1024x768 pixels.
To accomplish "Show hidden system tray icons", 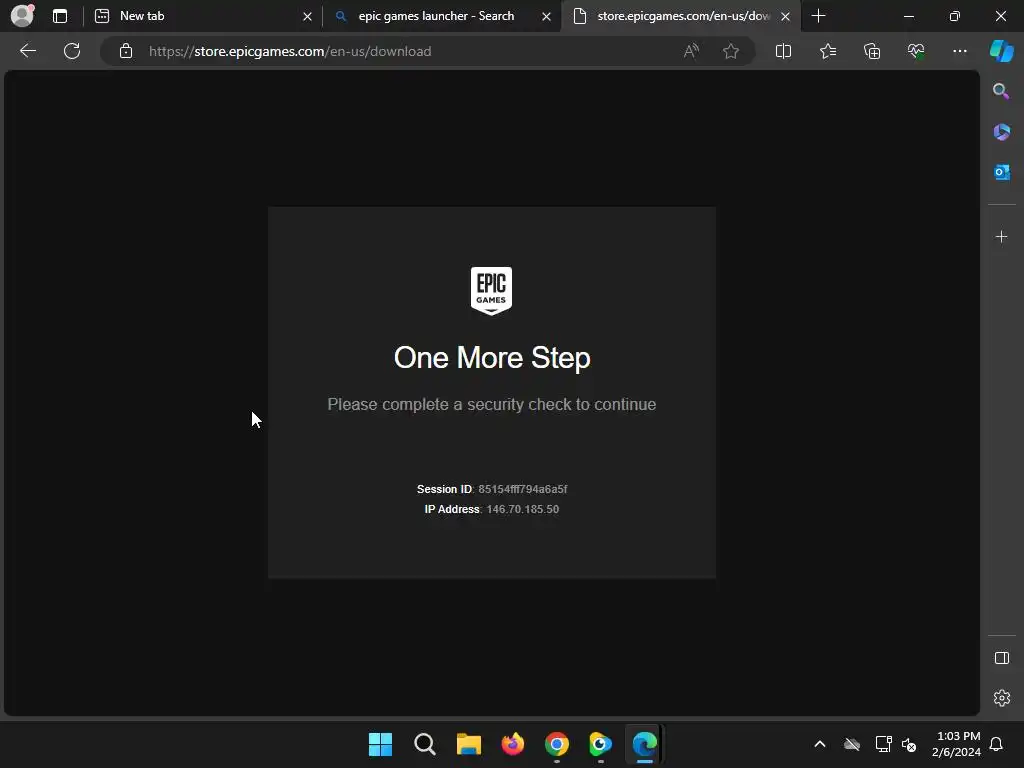I will click(x=820, y=744).
